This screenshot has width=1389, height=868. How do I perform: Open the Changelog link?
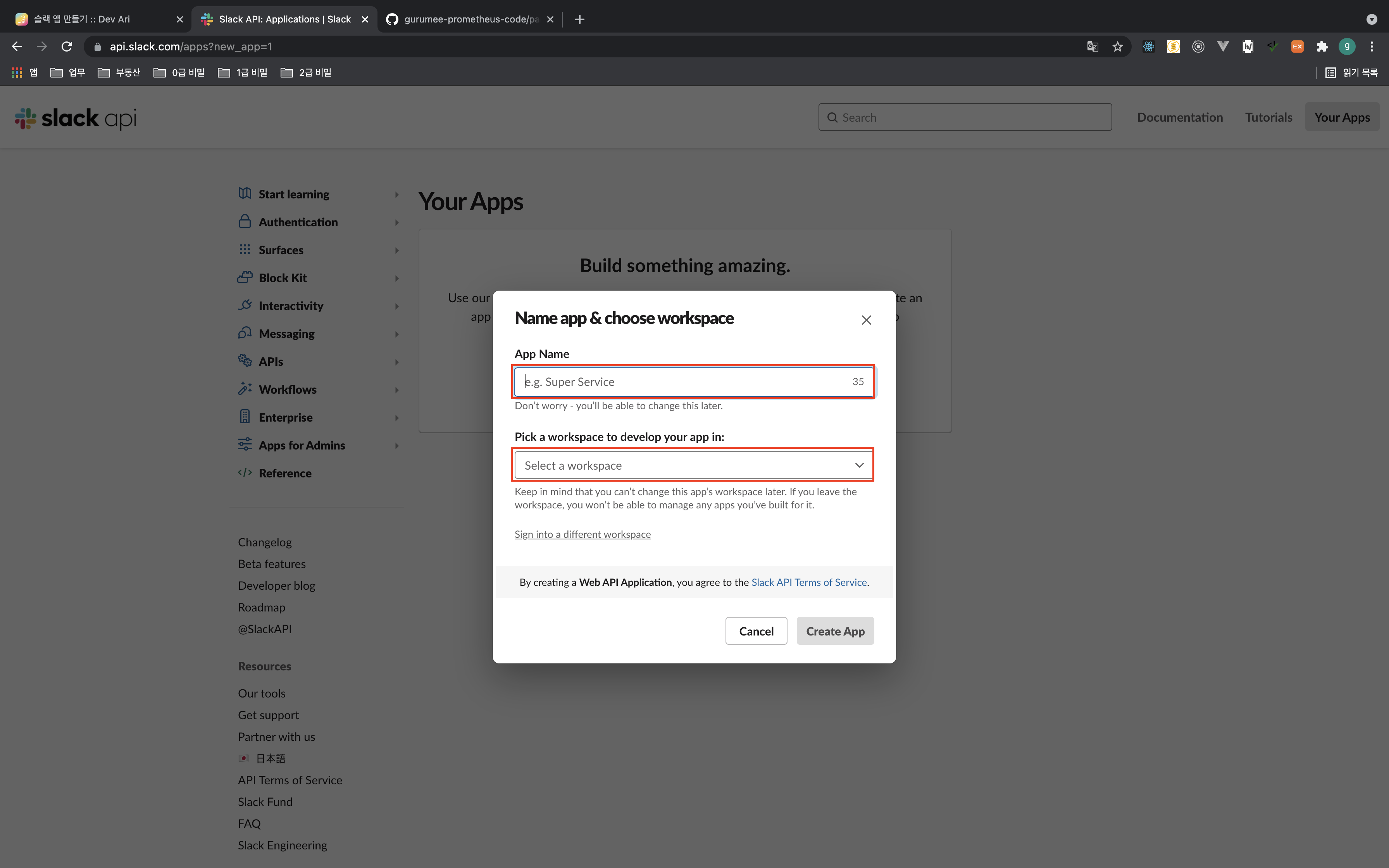point(265,542)
